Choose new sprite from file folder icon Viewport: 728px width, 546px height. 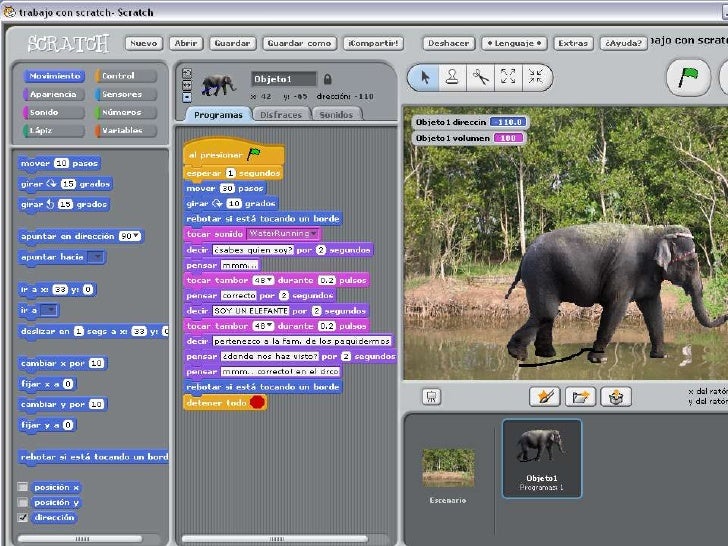[580, 396]
